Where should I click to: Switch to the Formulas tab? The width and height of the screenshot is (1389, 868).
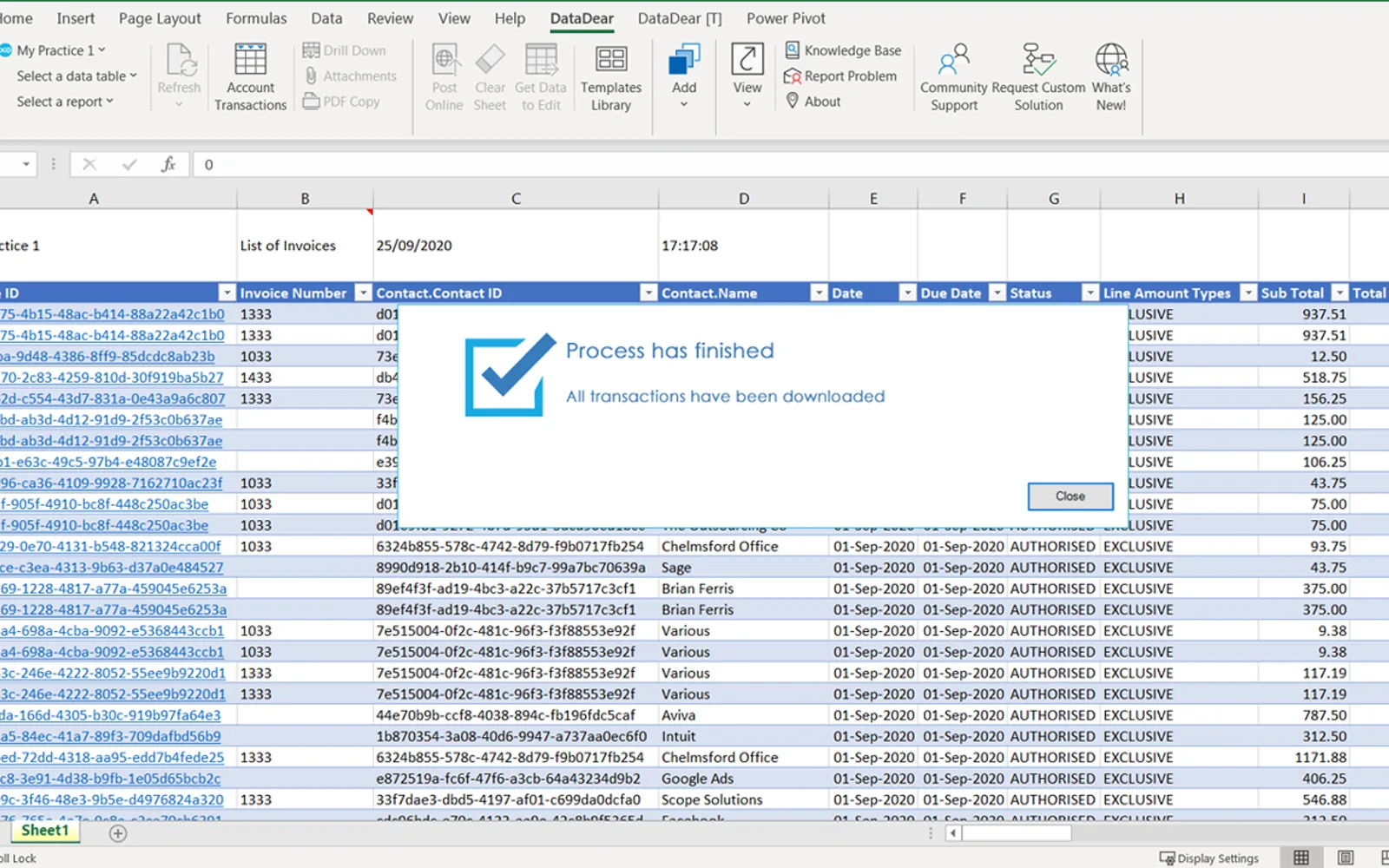click(x=256, y=18)
